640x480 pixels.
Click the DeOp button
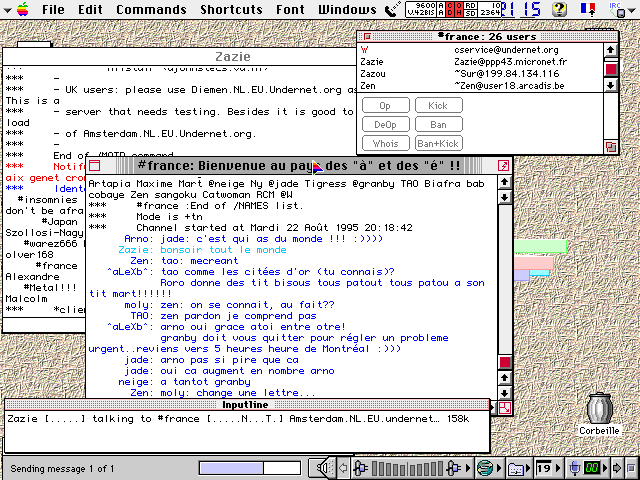coord(386,124)
